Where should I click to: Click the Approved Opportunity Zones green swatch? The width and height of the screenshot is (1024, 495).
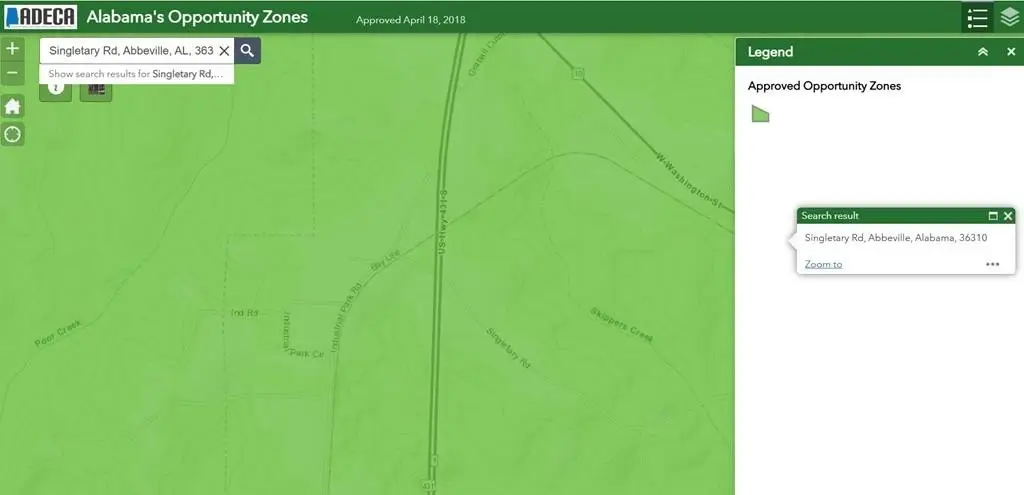(x=760, y=114)
